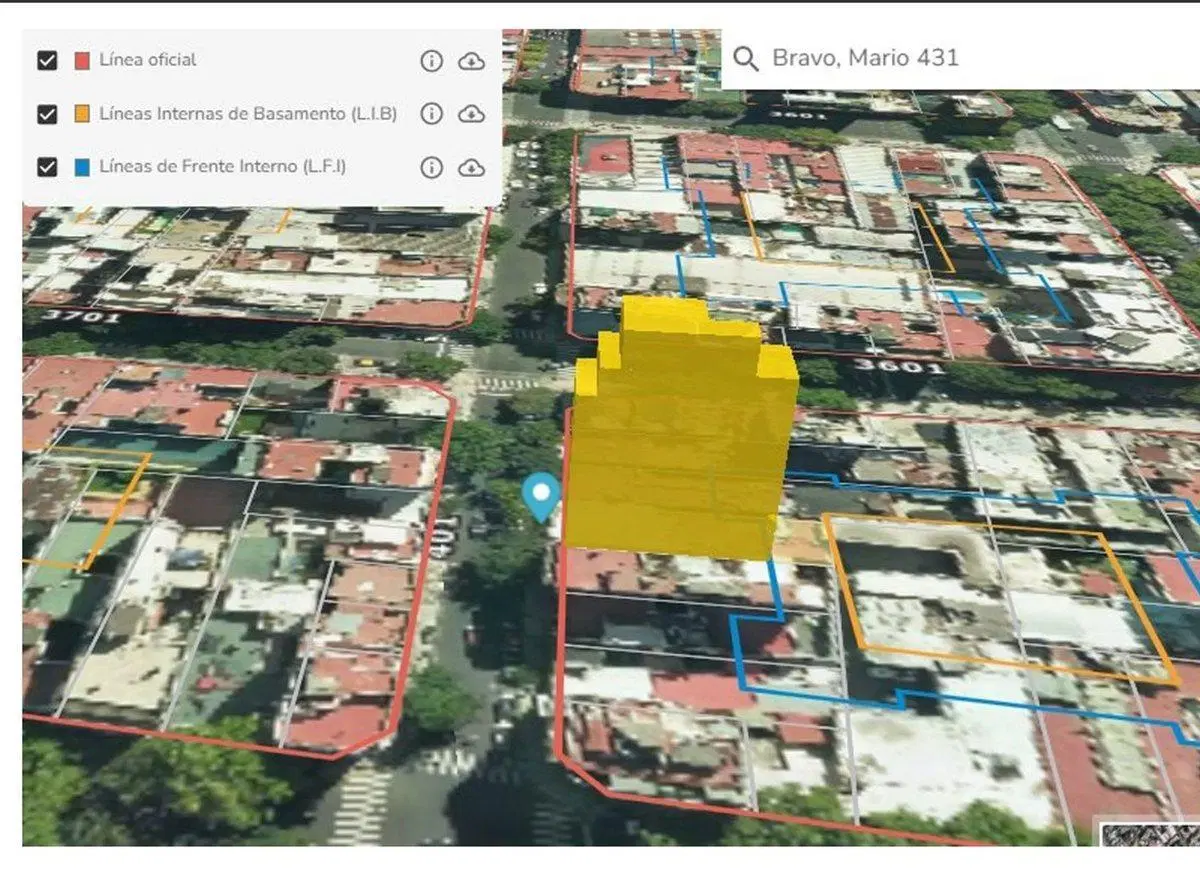Focus the address search field 'Bravo, Mario 431'
The height and width of the screenshot is (873, 1200).
pyautogui.click(x=960, y=58)
